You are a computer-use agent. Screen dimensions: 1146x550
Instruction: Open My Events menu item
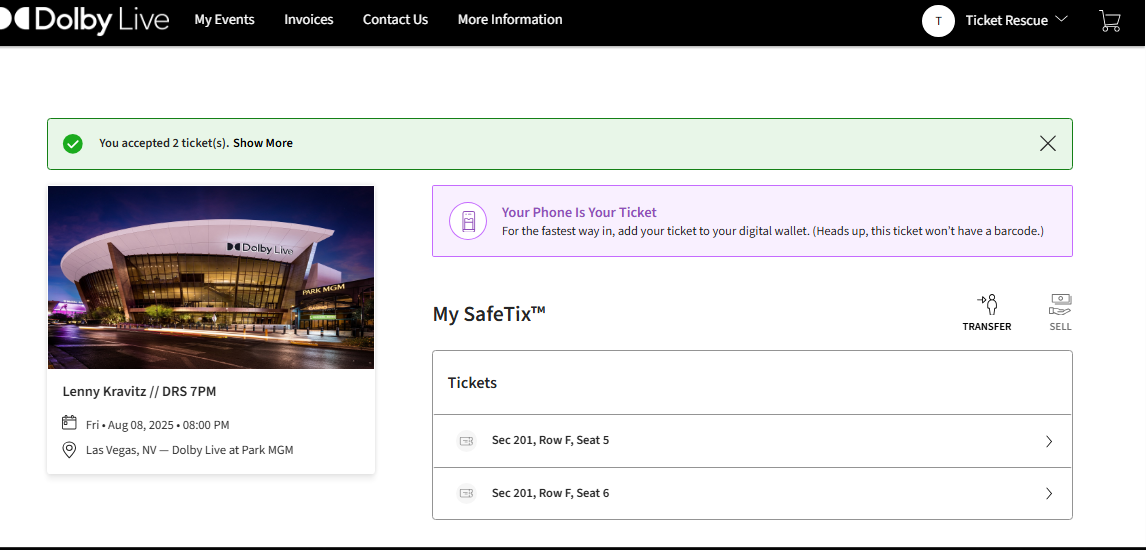pyautogui.click(x=224, y=20)
